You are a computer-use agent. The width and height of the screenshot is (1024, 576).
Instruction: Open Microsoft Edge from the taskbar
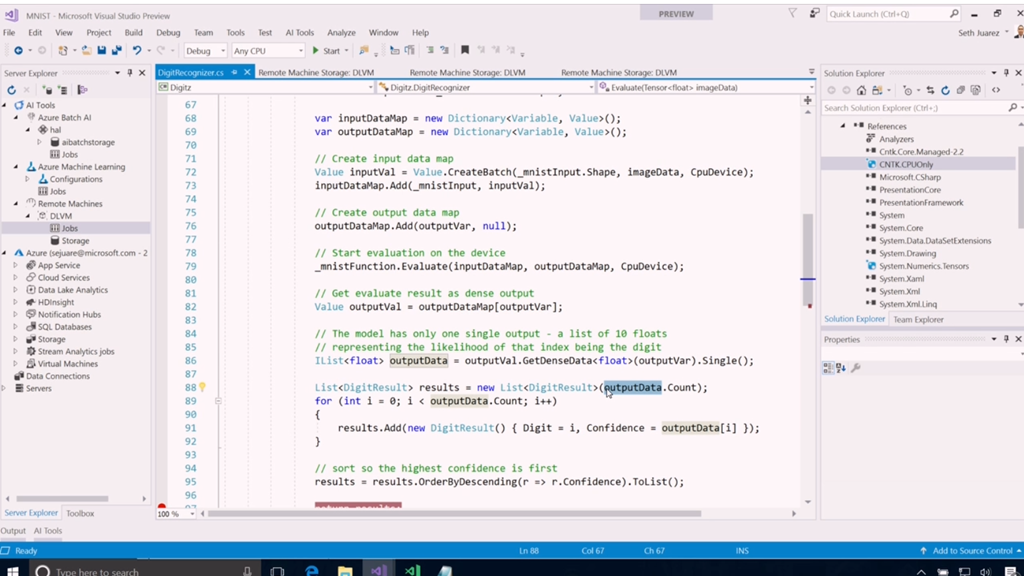point(312,570)
